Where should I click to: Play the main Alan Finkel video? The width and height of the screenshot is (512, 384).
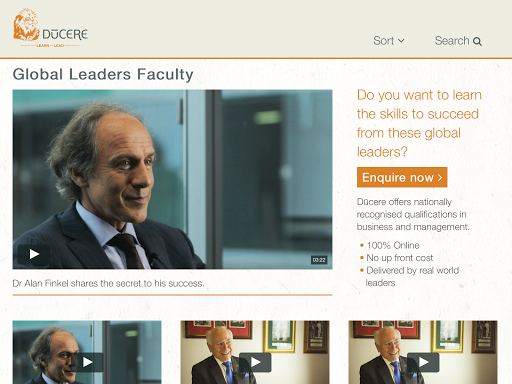[x=34, y=254]
